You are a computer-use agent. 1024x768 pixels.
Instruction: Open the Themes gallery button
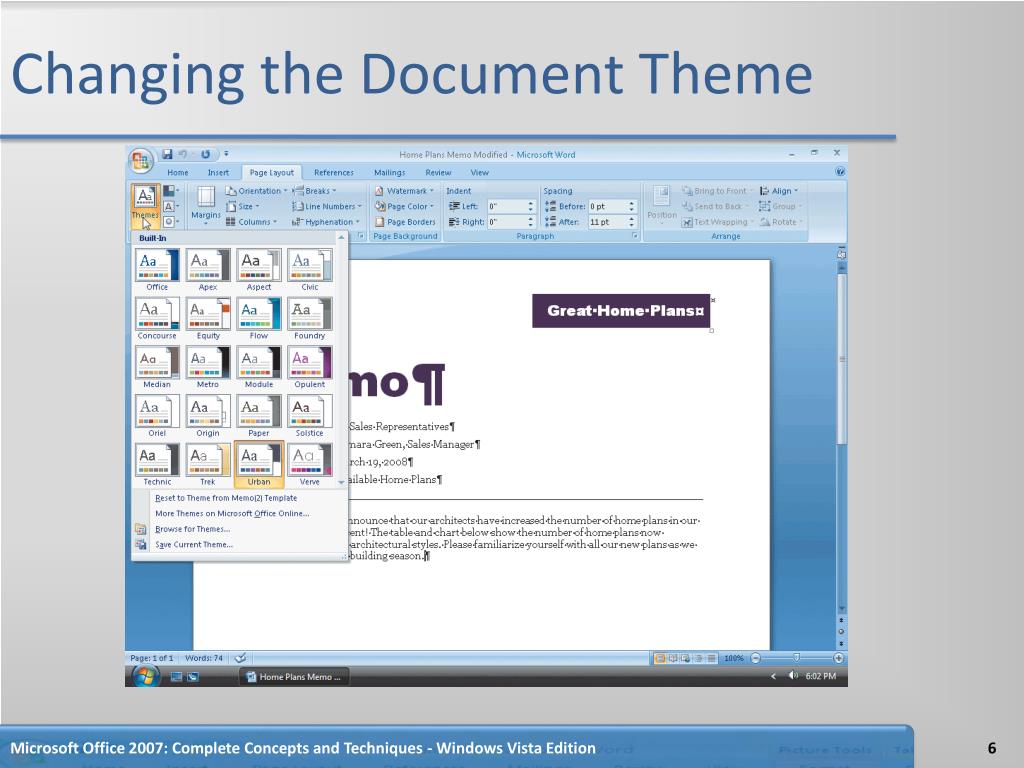[x=145, y=205]
